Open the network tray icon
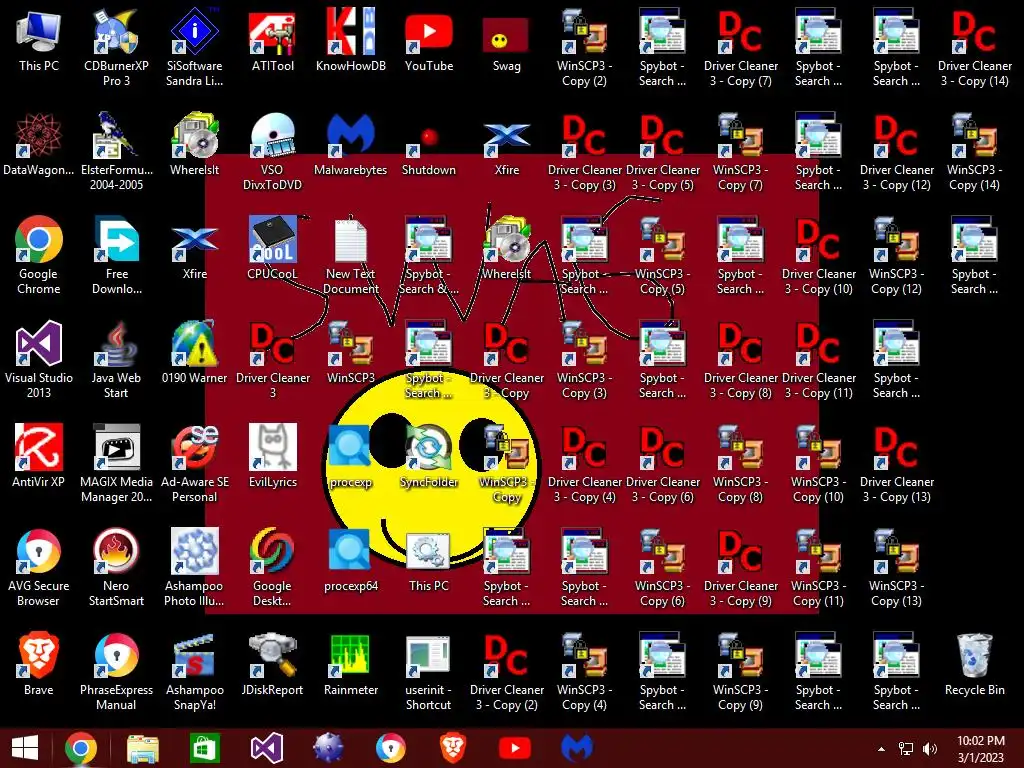 tap(906, 749)
